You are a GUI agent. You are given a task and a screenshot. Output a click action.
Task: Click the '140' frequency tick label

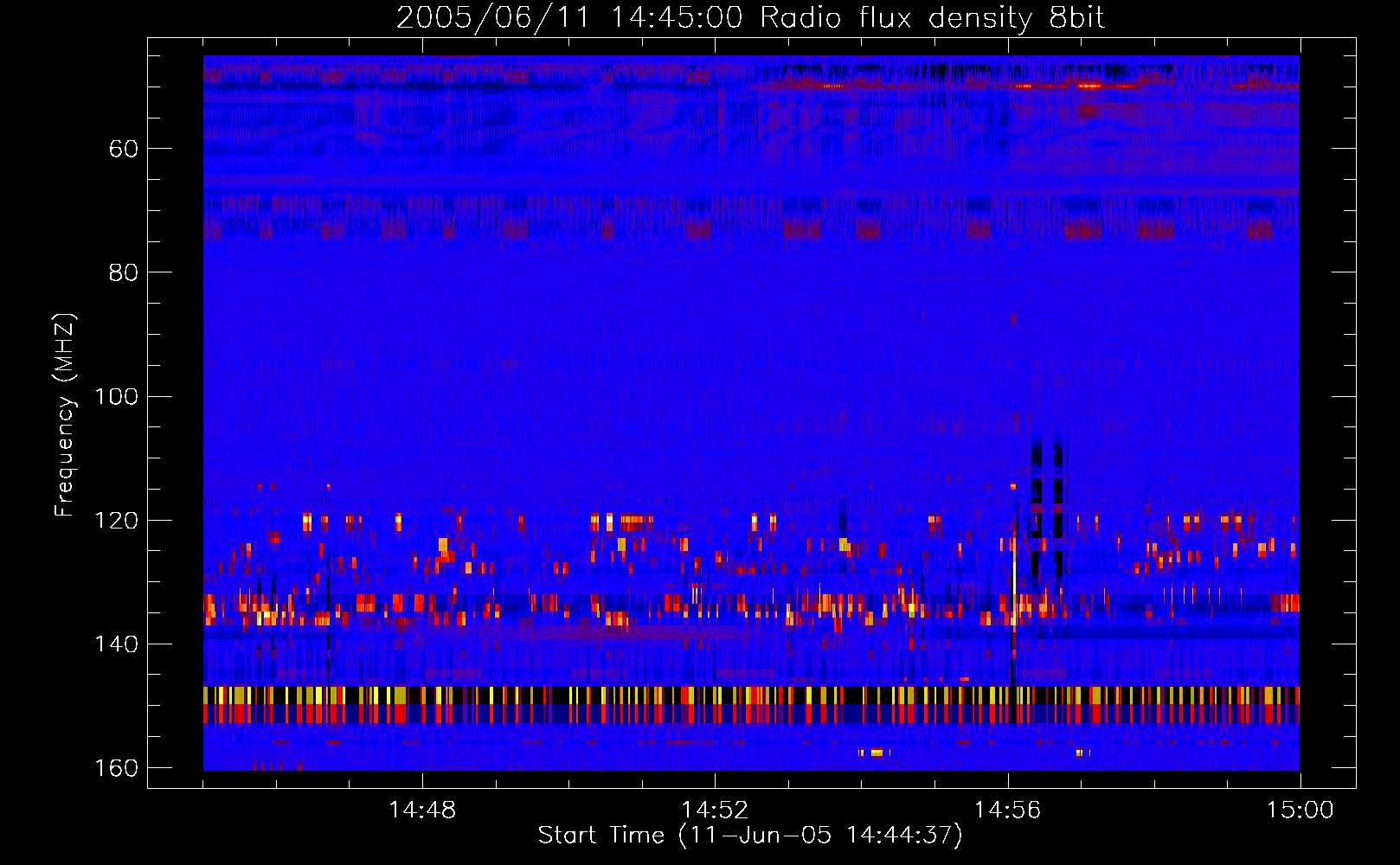117,644
